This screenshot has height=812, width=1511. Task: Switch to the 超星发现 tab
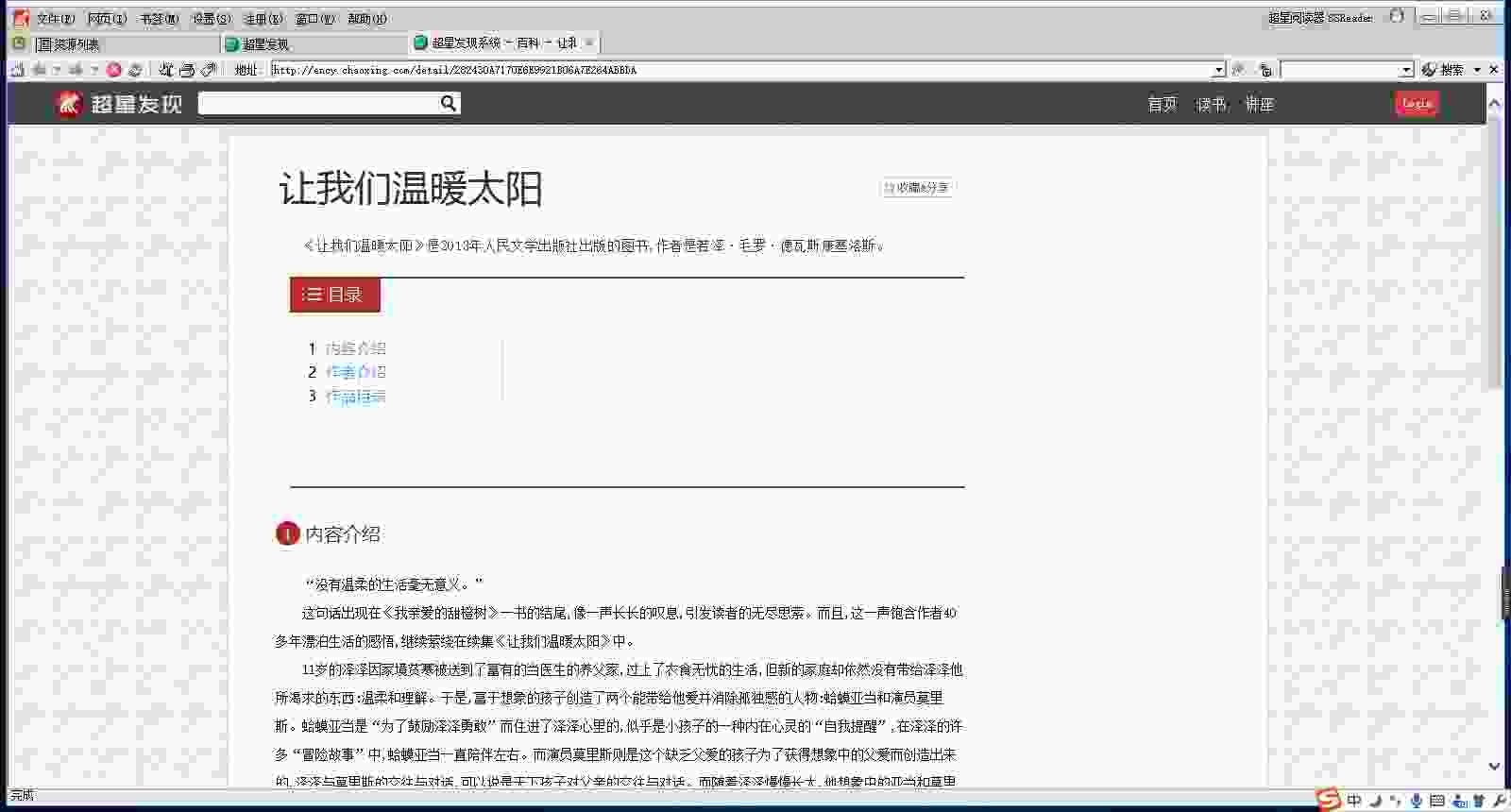[314, 43]
